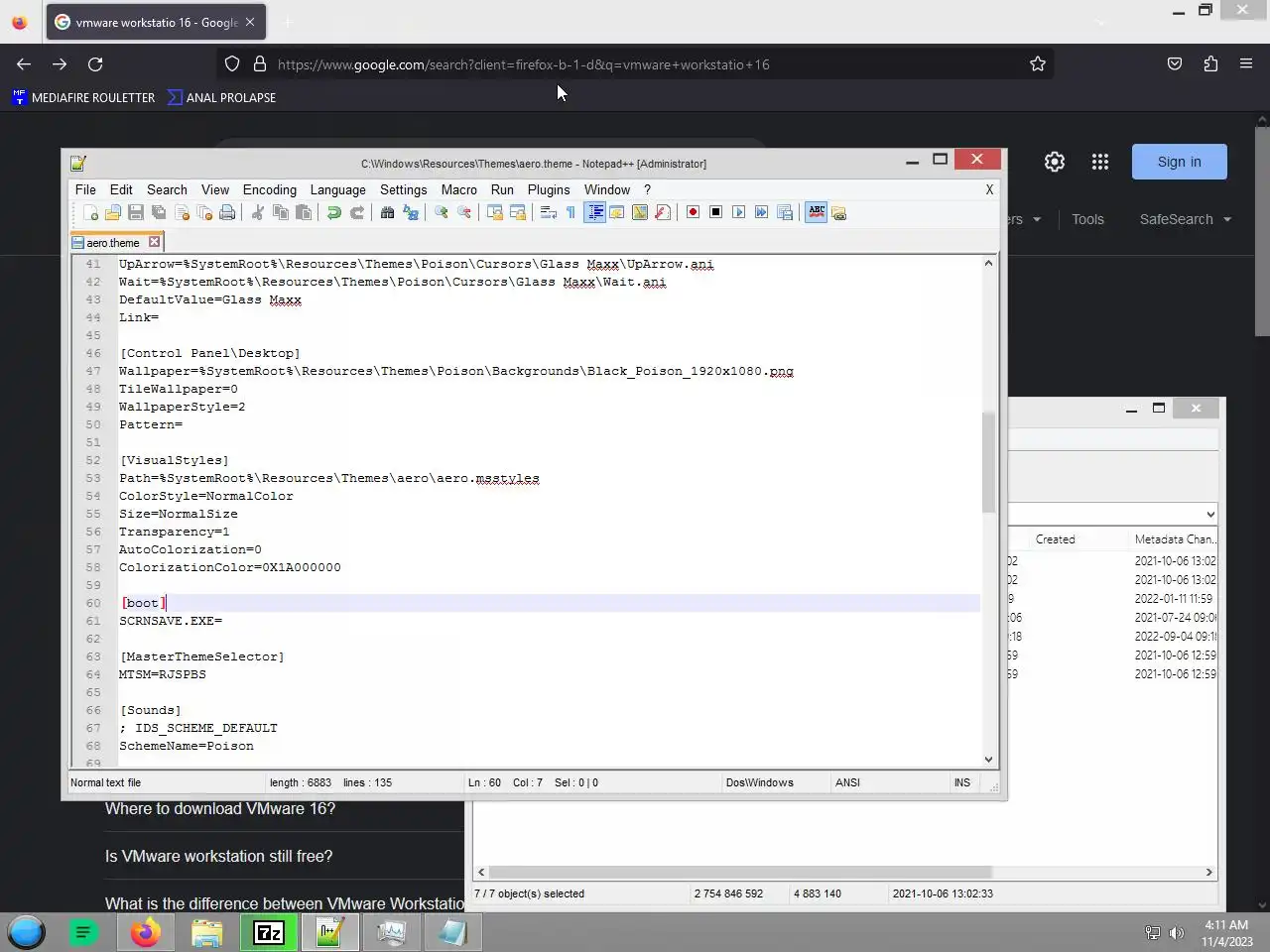The width and height of the screenshot is (1270, 952).
Task: Close document using menu bar X
Action: tap(989, 189)
